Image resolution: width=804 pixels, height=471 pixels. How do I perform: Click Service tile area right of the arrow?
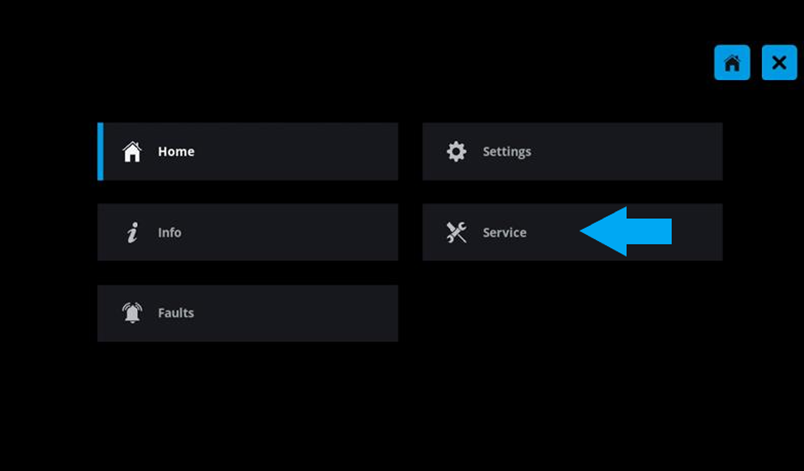697,233
